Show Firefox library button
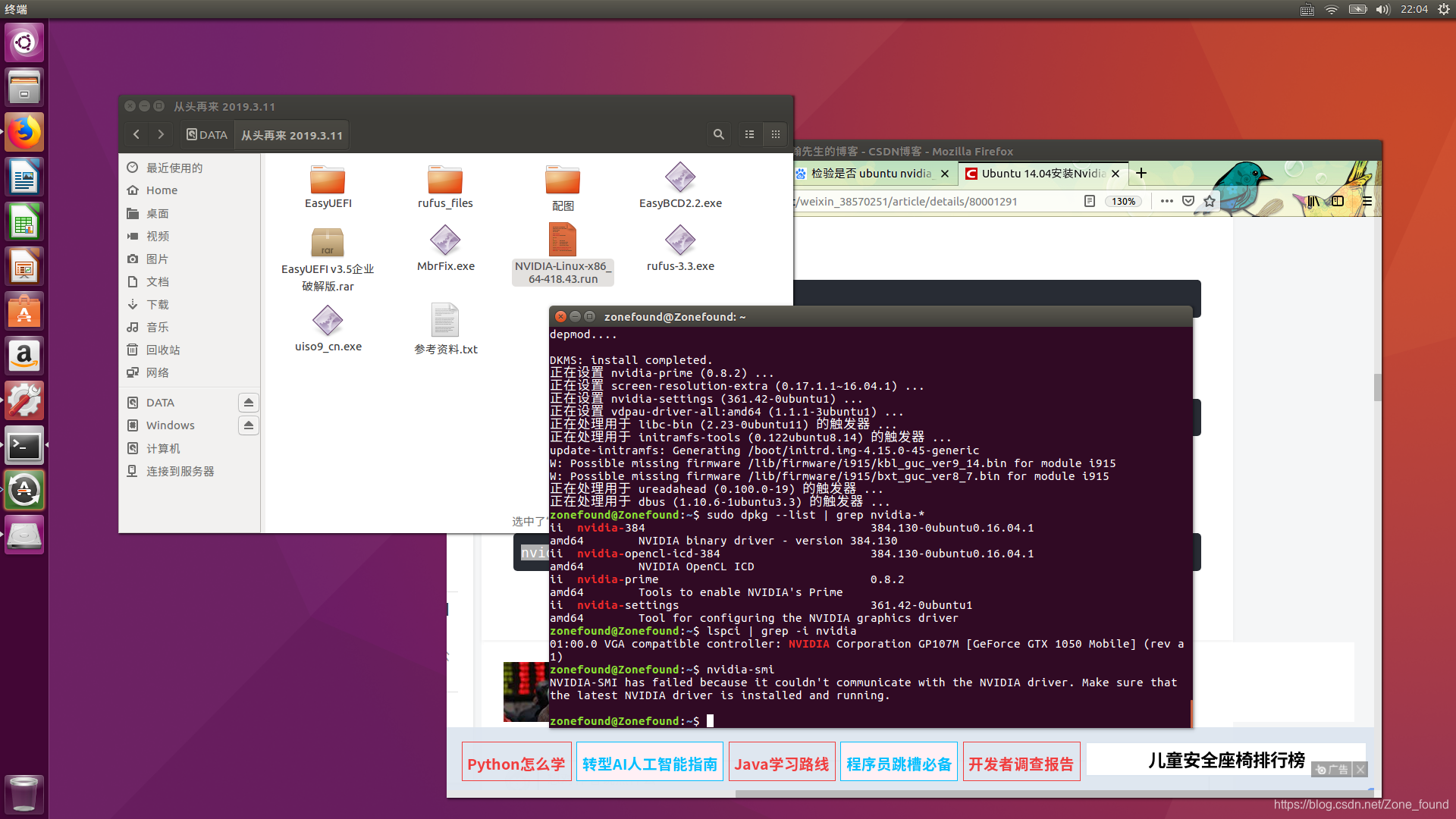The image size is (1456, 819). point(1313,201)
